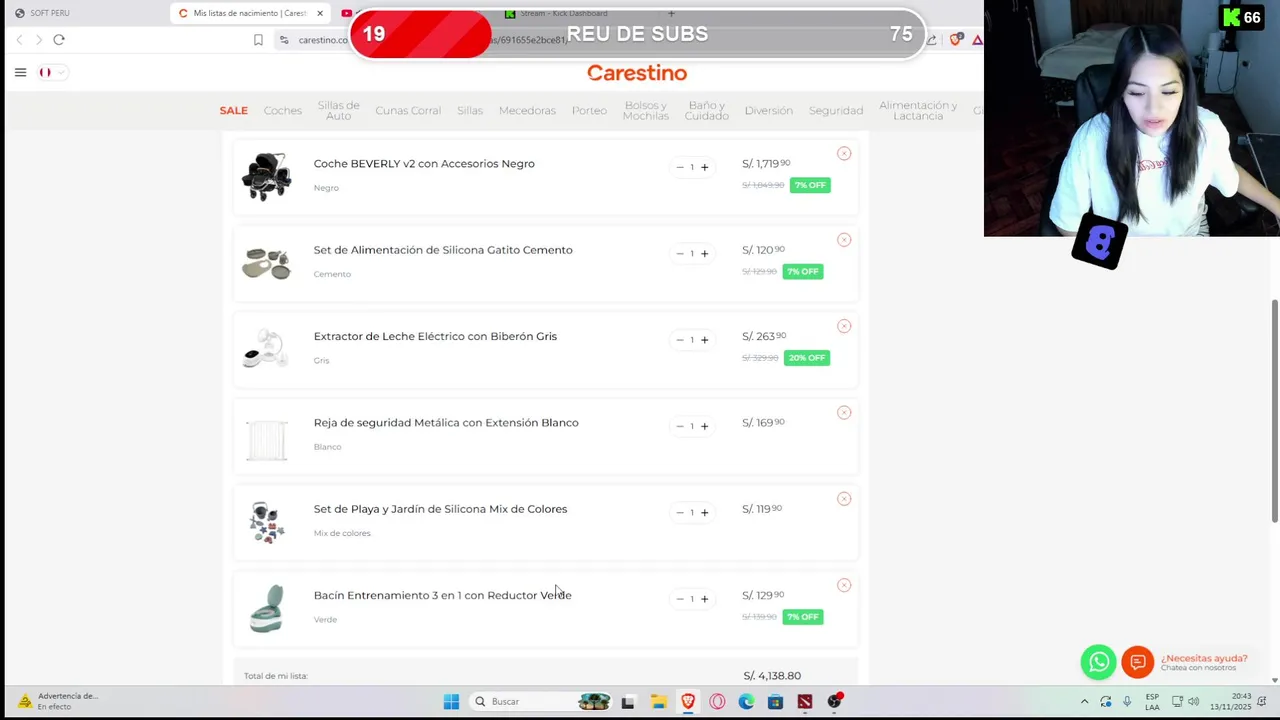
Task: Remove Set de Alimentación de Silicona item
Action: (x=844, y=240)
